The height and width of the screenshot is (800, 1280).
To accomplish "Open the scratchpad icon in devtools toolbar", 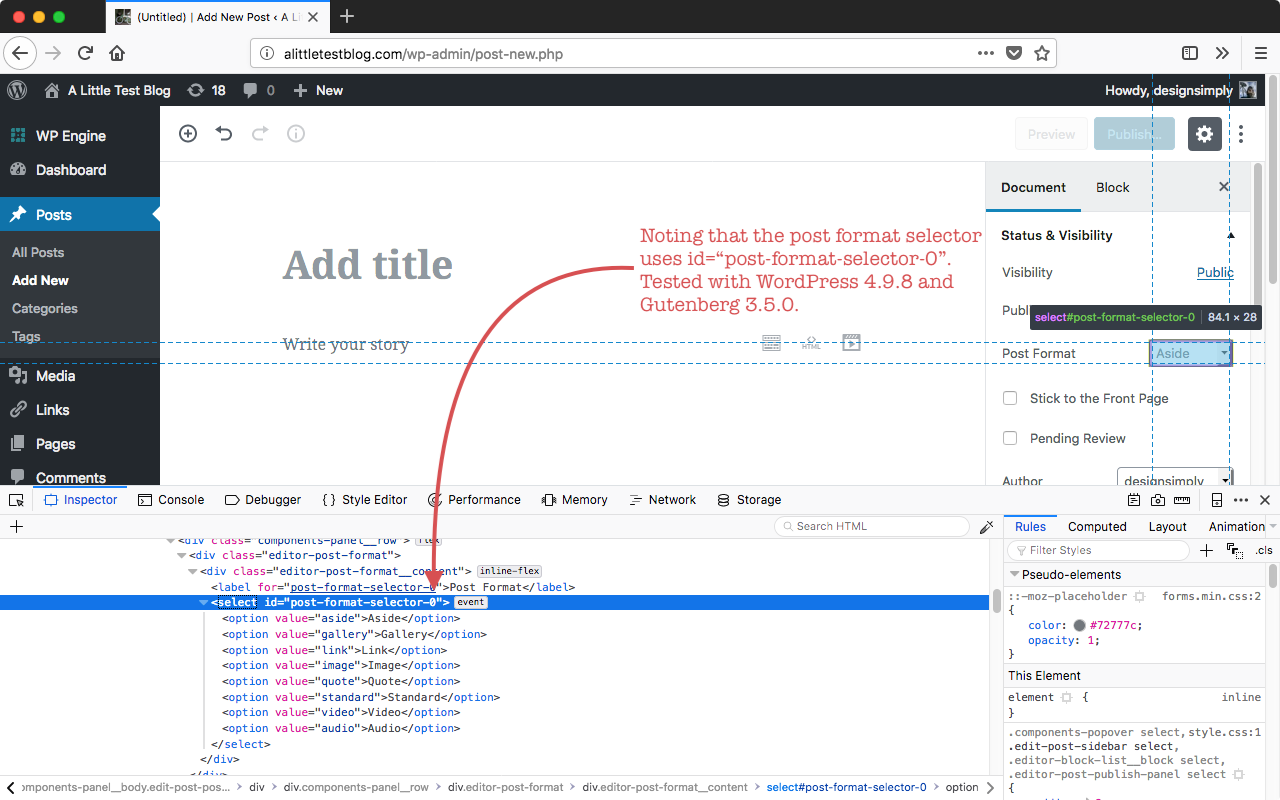I will point(1134,500).
